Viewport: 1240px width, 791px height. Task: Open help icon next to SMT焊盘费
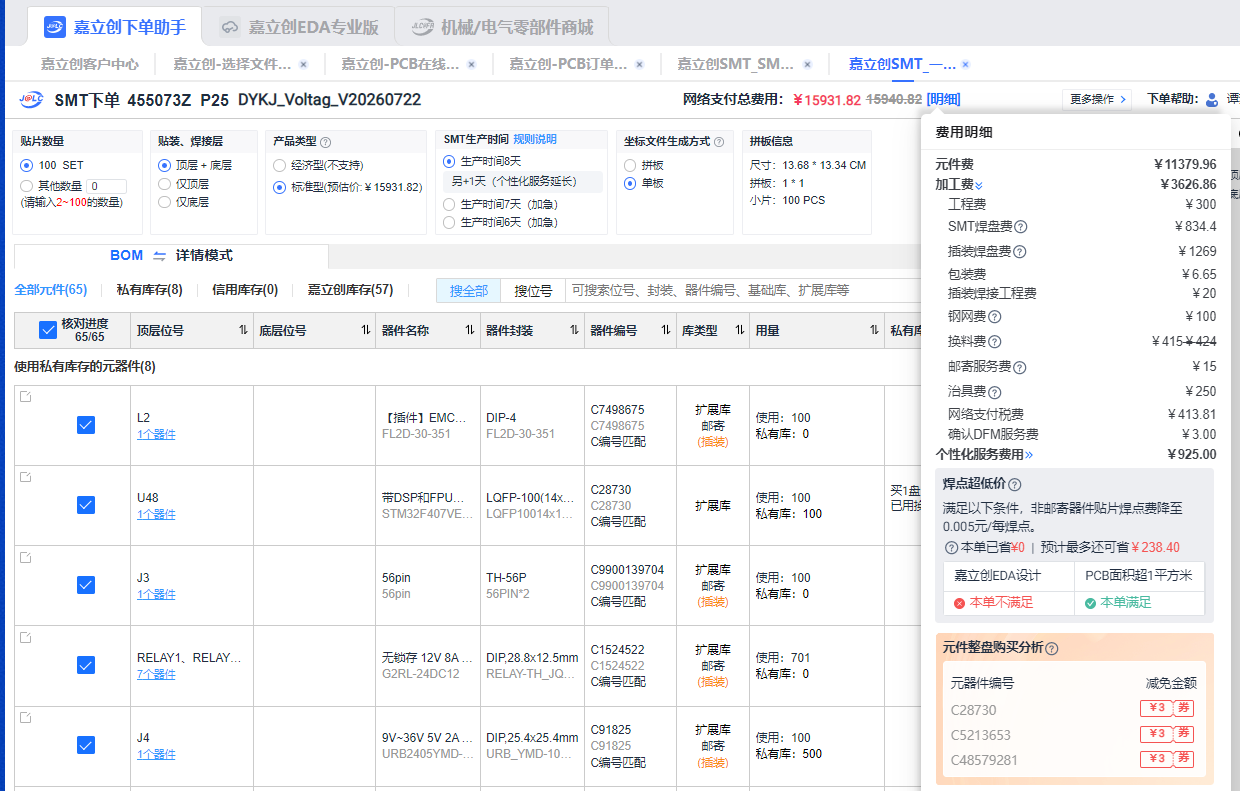coord(1021,227)
